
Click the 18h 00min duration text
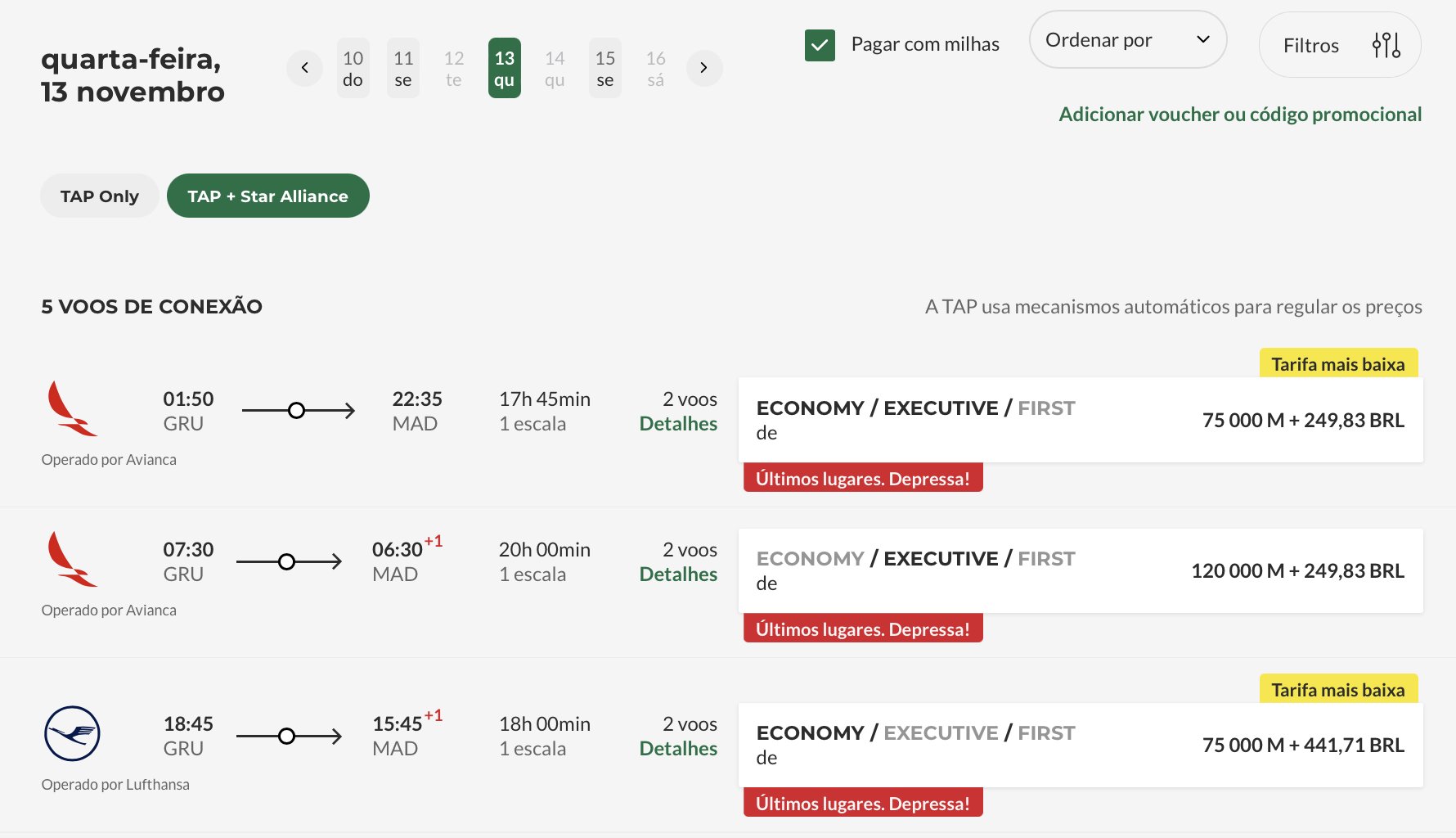click(545, 724)
